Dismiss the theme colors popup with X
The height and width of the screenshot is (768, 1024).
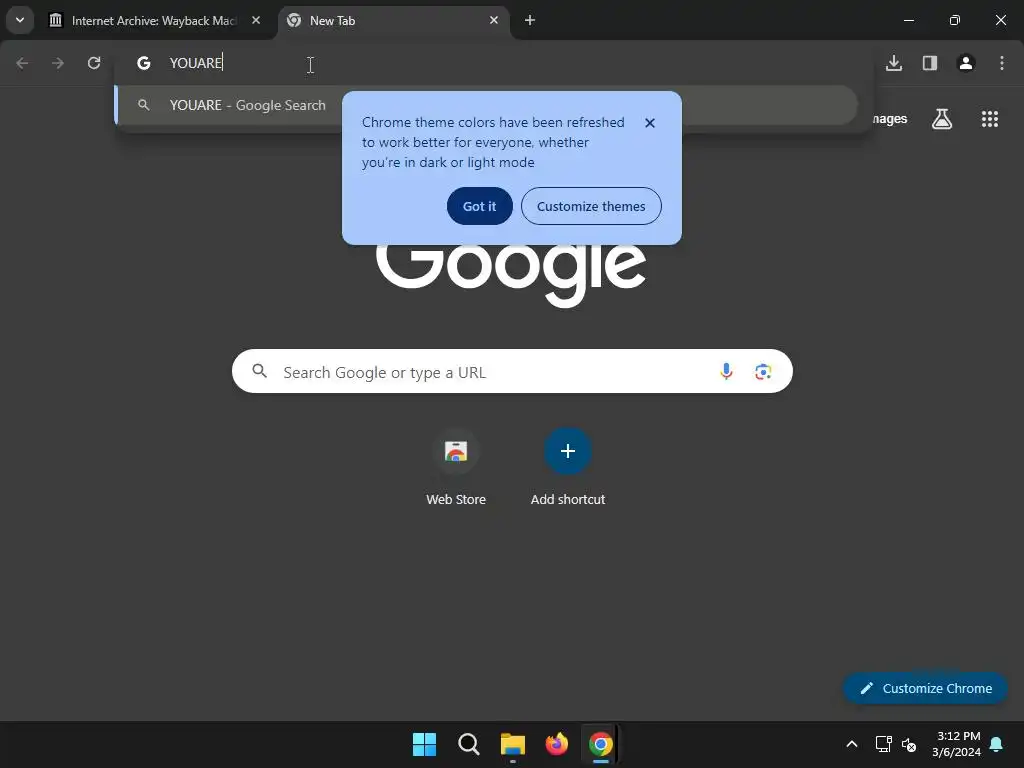click(x=650, y=123)
